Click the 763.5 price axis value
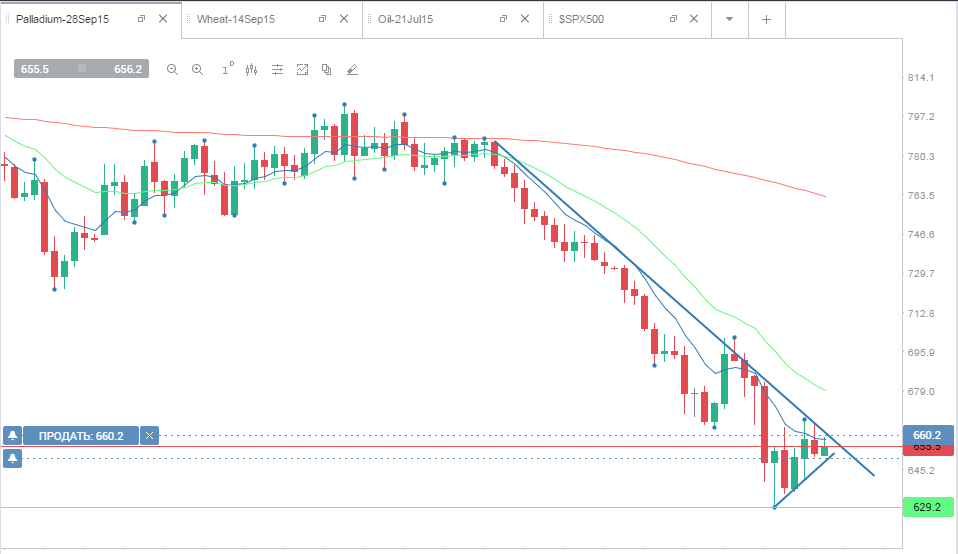Viewport: 958px width, 554px height. (921, 195)
